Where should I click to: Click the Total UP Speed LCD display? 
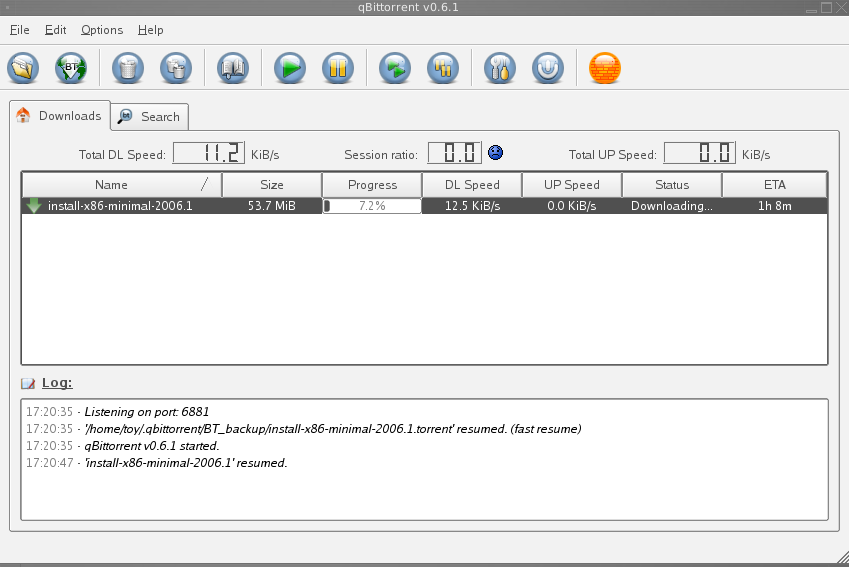tap(700, 153)
